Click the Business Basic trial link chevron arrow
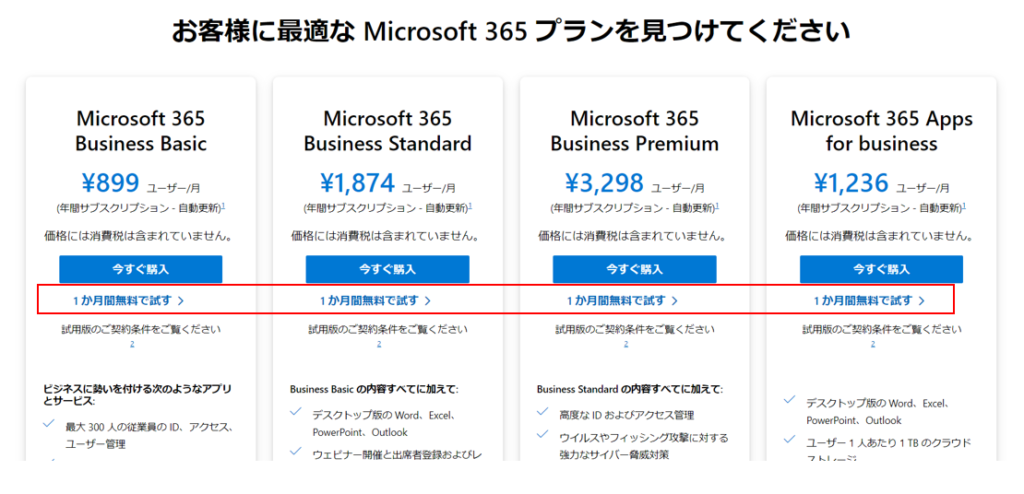This screenshot has width=1024, height=494. coord(181,301)
